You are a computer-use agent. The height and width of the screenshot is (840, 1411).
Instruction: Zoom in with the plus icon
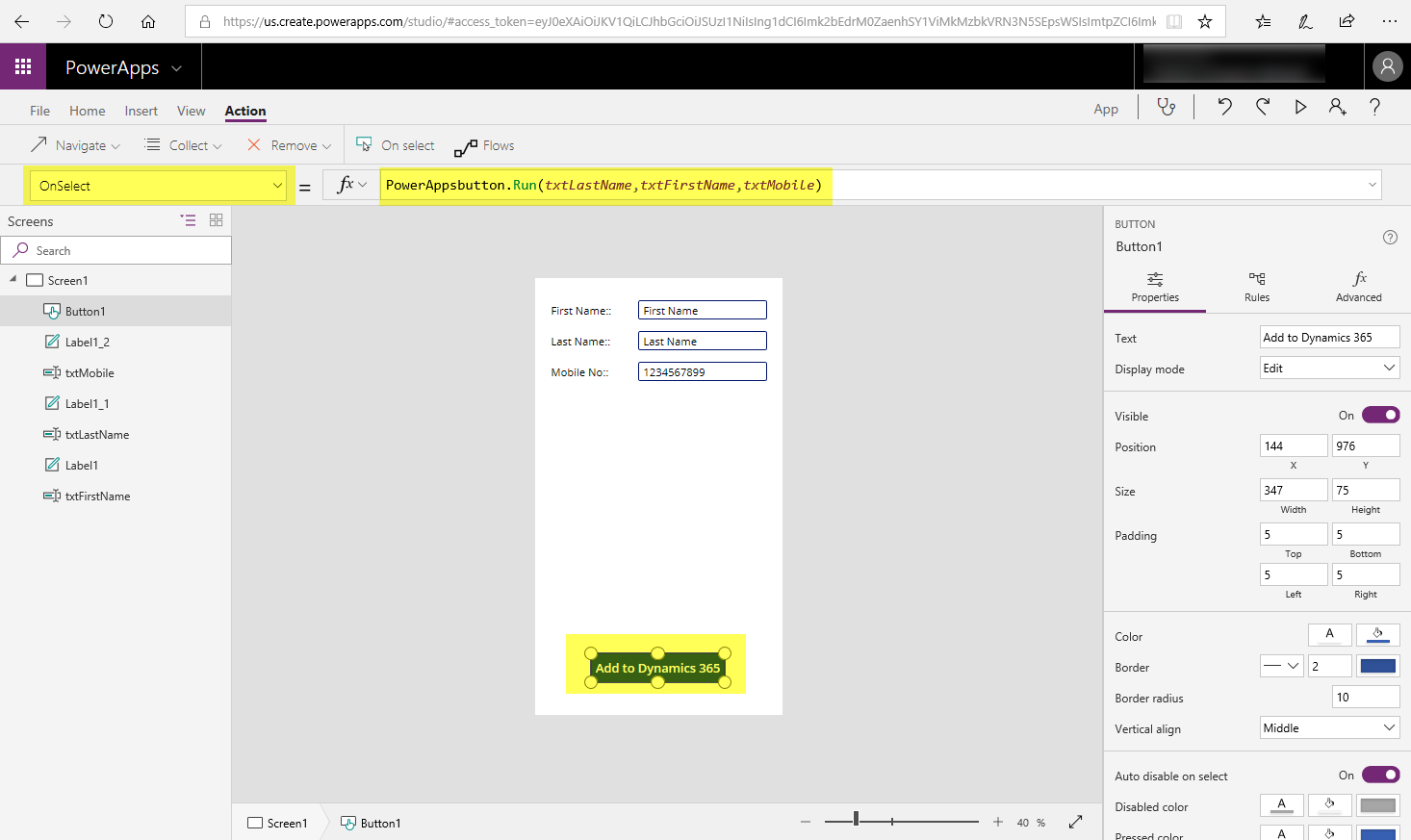(x=998, y=822)
